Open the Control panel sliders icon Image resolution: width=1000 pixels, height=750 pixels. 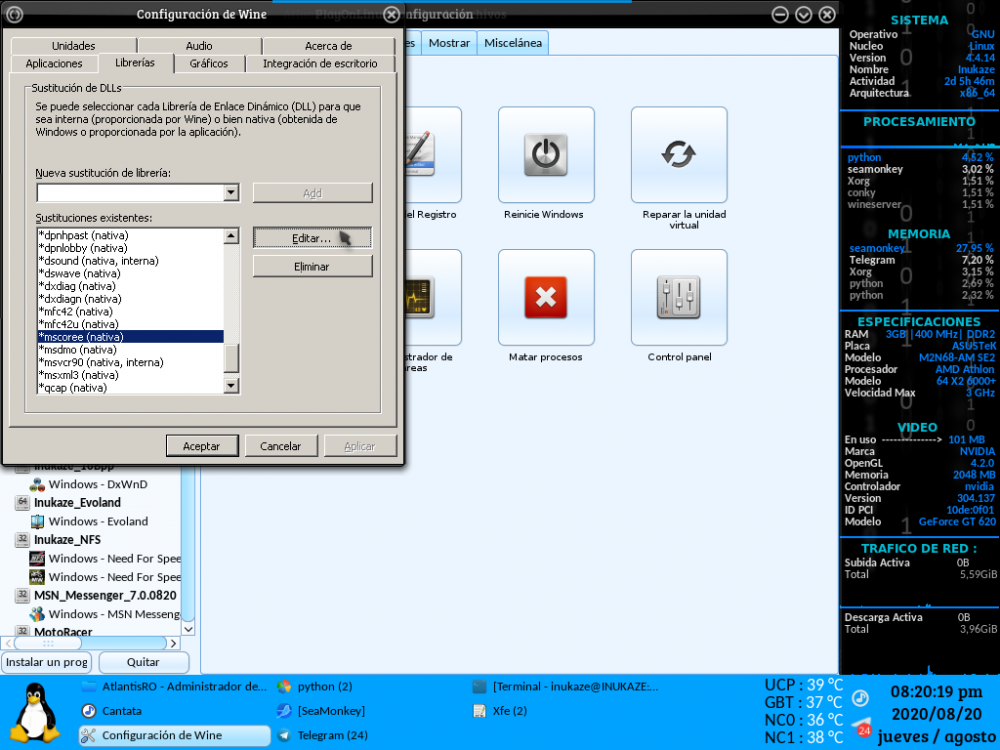tap(678, 297)
